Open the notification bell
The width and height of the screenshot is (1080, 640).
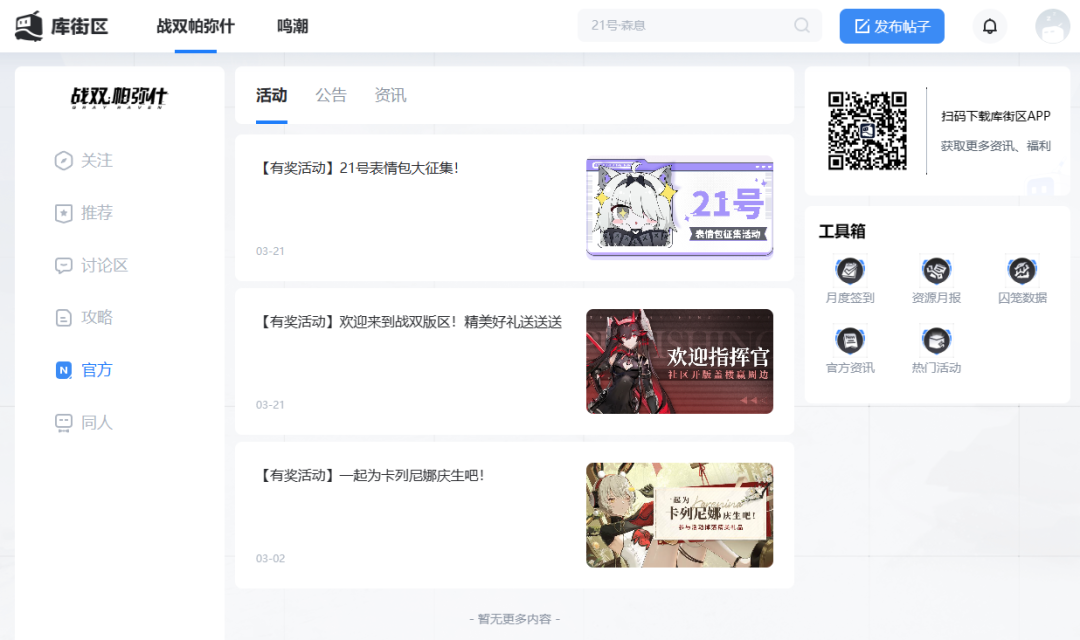(x=990, y=26)
